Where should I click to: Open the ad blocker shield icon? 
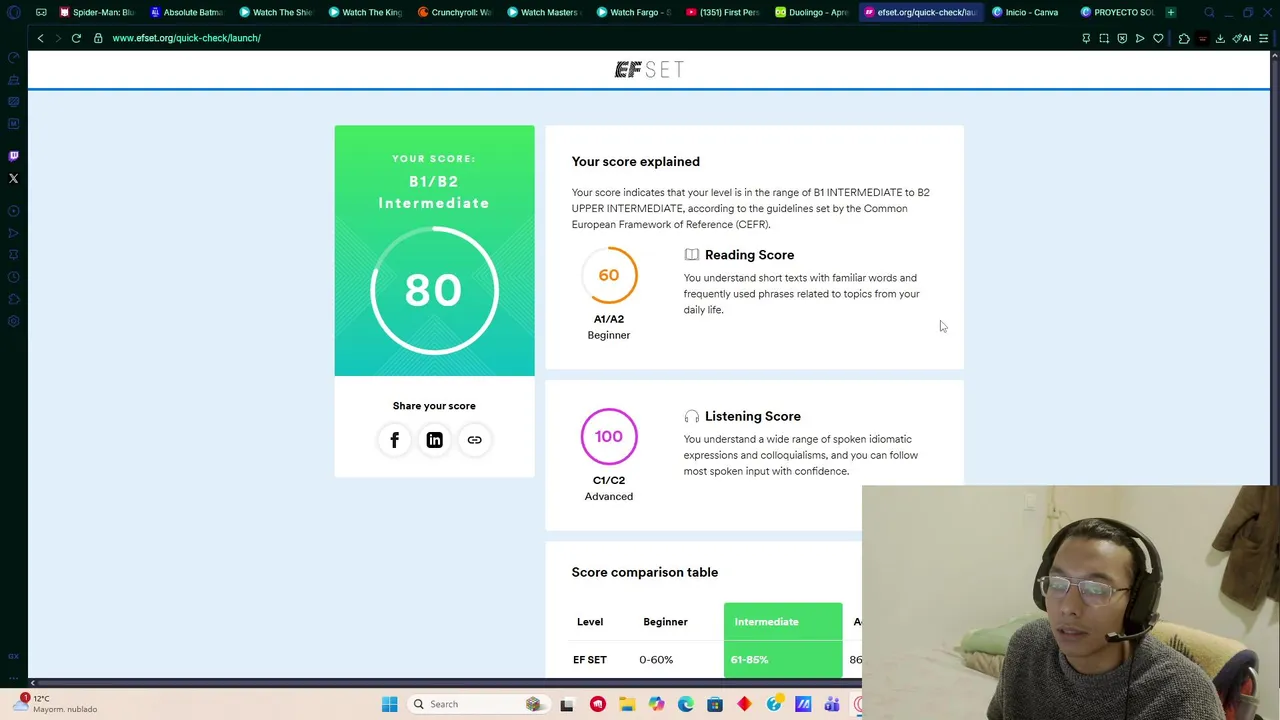[1122, 38]
